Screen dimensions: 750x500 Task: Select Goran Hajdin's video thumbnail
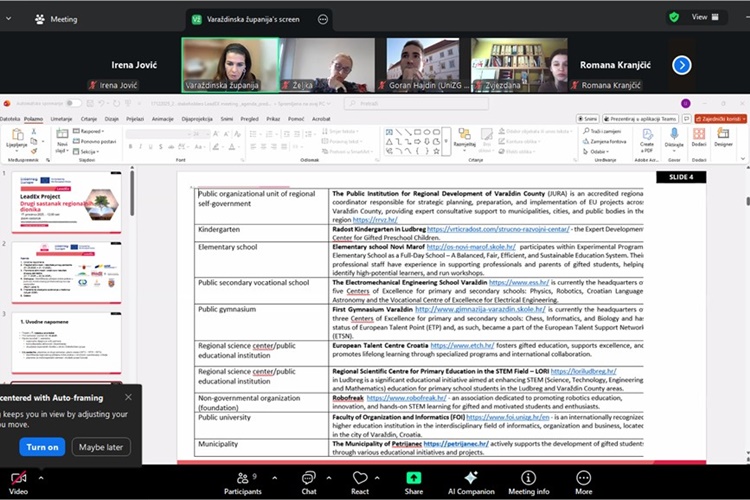(x=422, y=65)
